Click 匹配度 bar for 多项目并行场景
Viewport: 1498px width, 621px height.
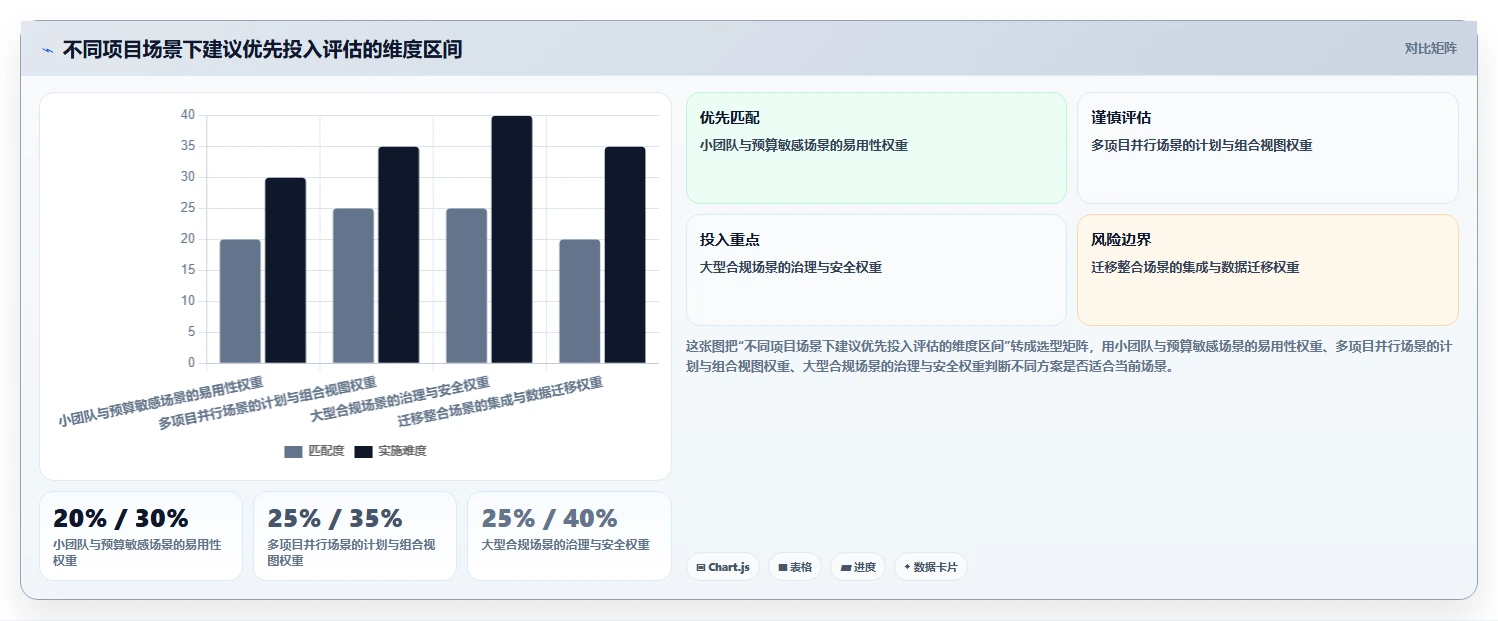tap(353, 286)
